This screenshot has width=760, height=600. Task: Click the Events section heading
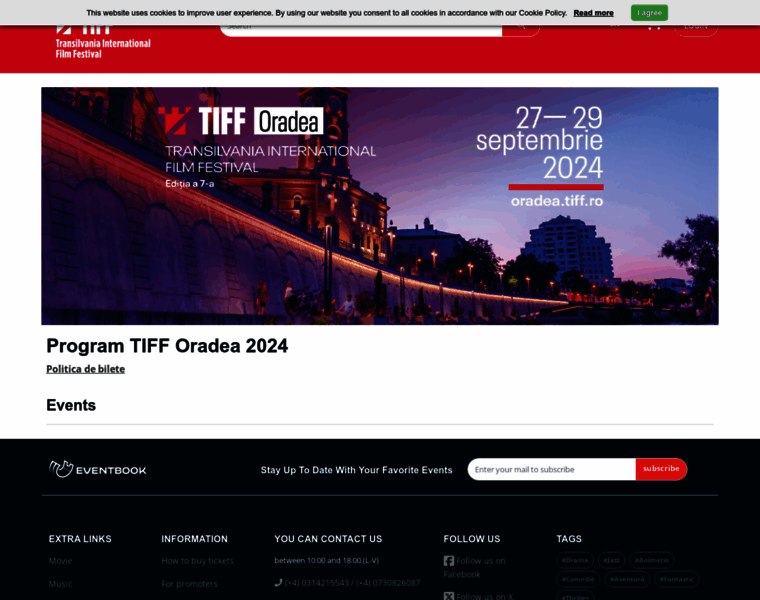click(x=71, y=405)
